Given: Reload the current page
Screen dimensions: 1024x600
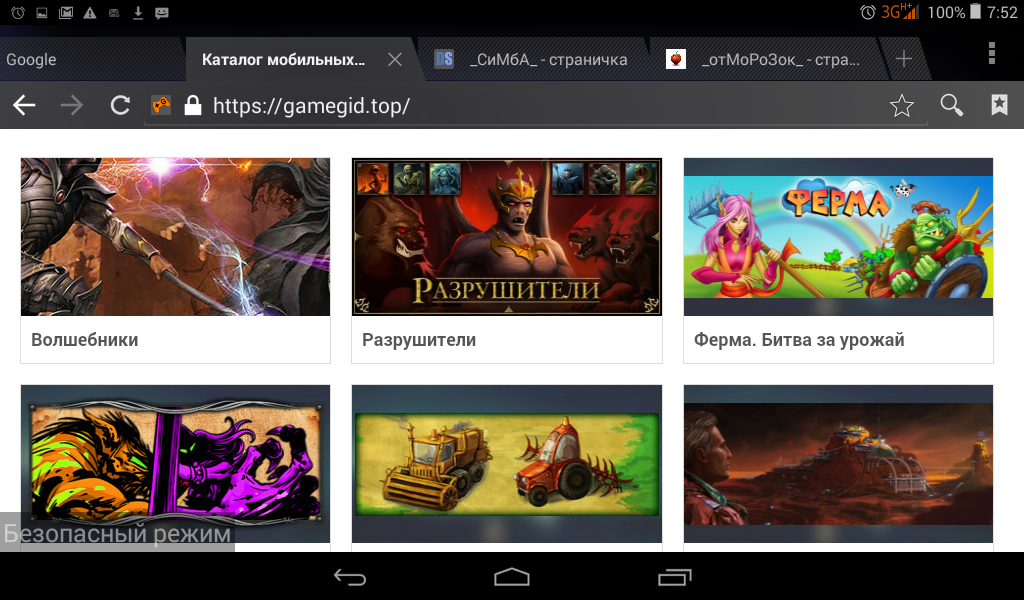Looking at the screenshot, I should pos(120,106).
